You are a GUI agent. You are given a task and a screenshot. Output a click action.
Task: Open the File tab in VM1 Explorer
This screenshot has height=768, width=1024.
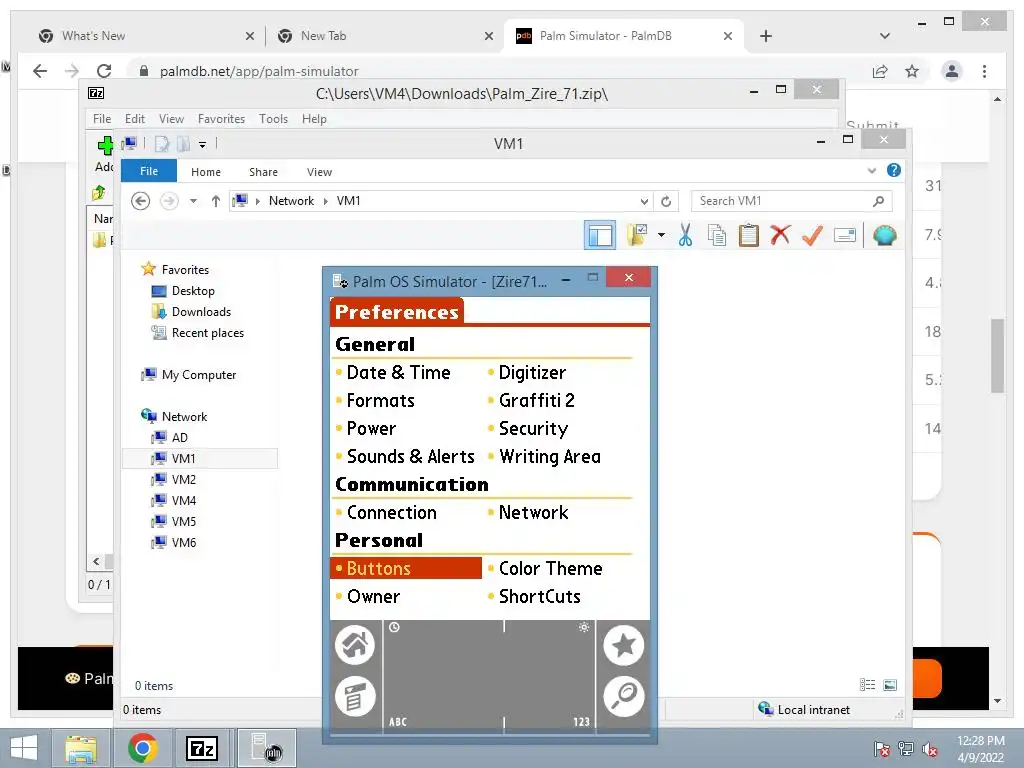click(x=149, y=170)
